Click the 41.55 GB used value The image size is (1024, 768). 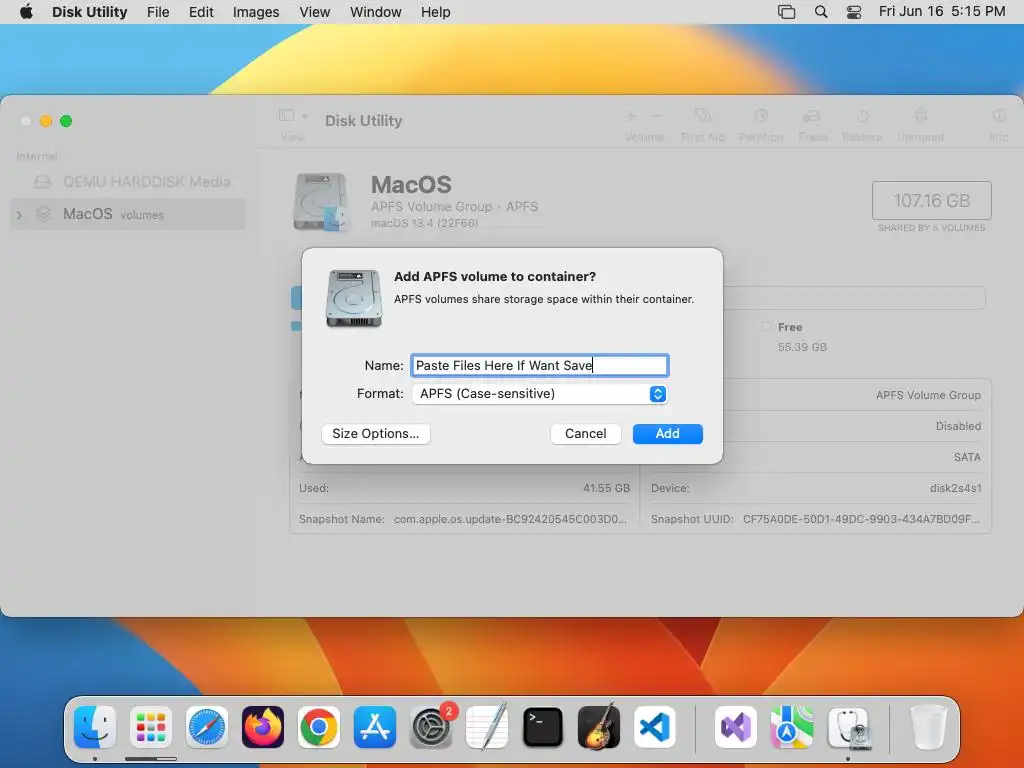click(606, 488)
